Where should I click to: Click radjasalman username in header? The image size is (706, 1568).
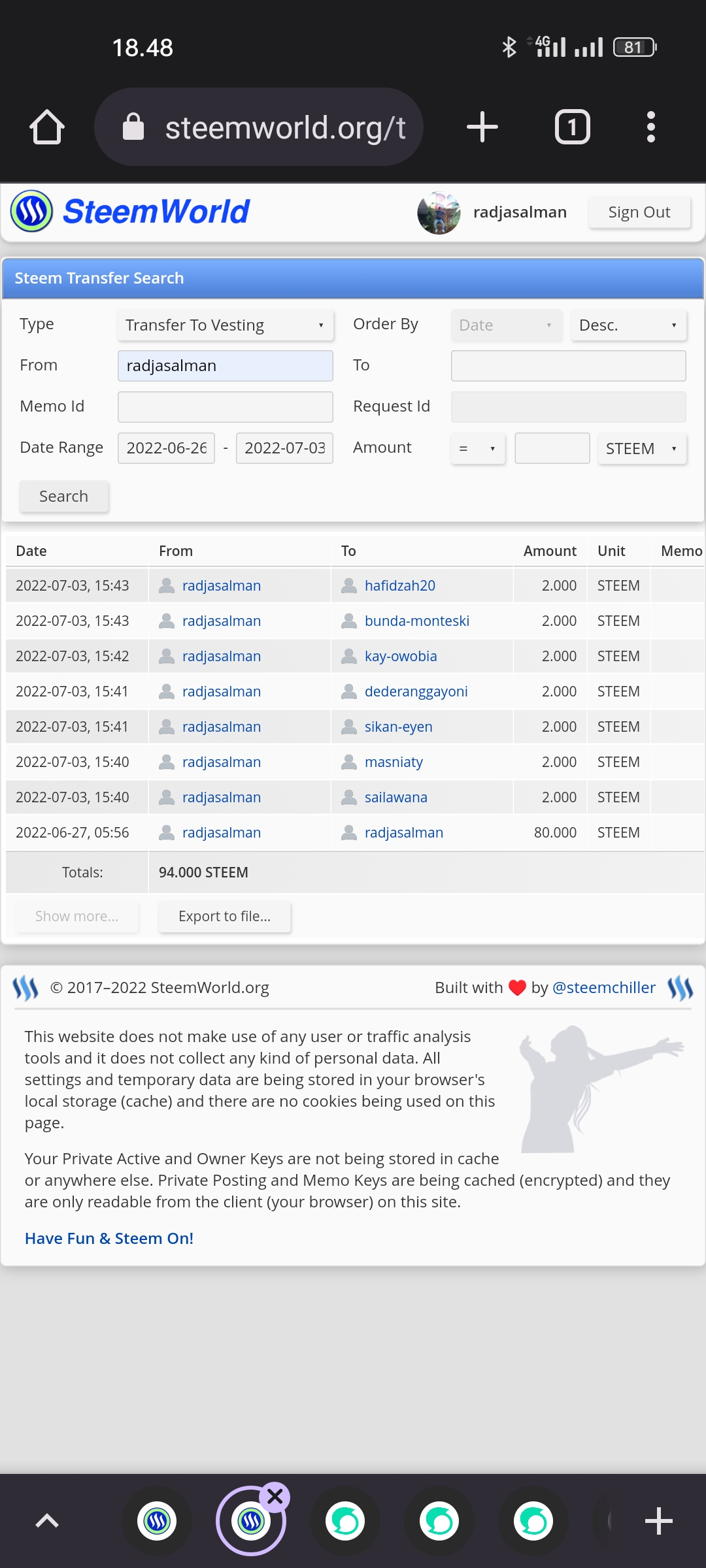pos(520,212)
